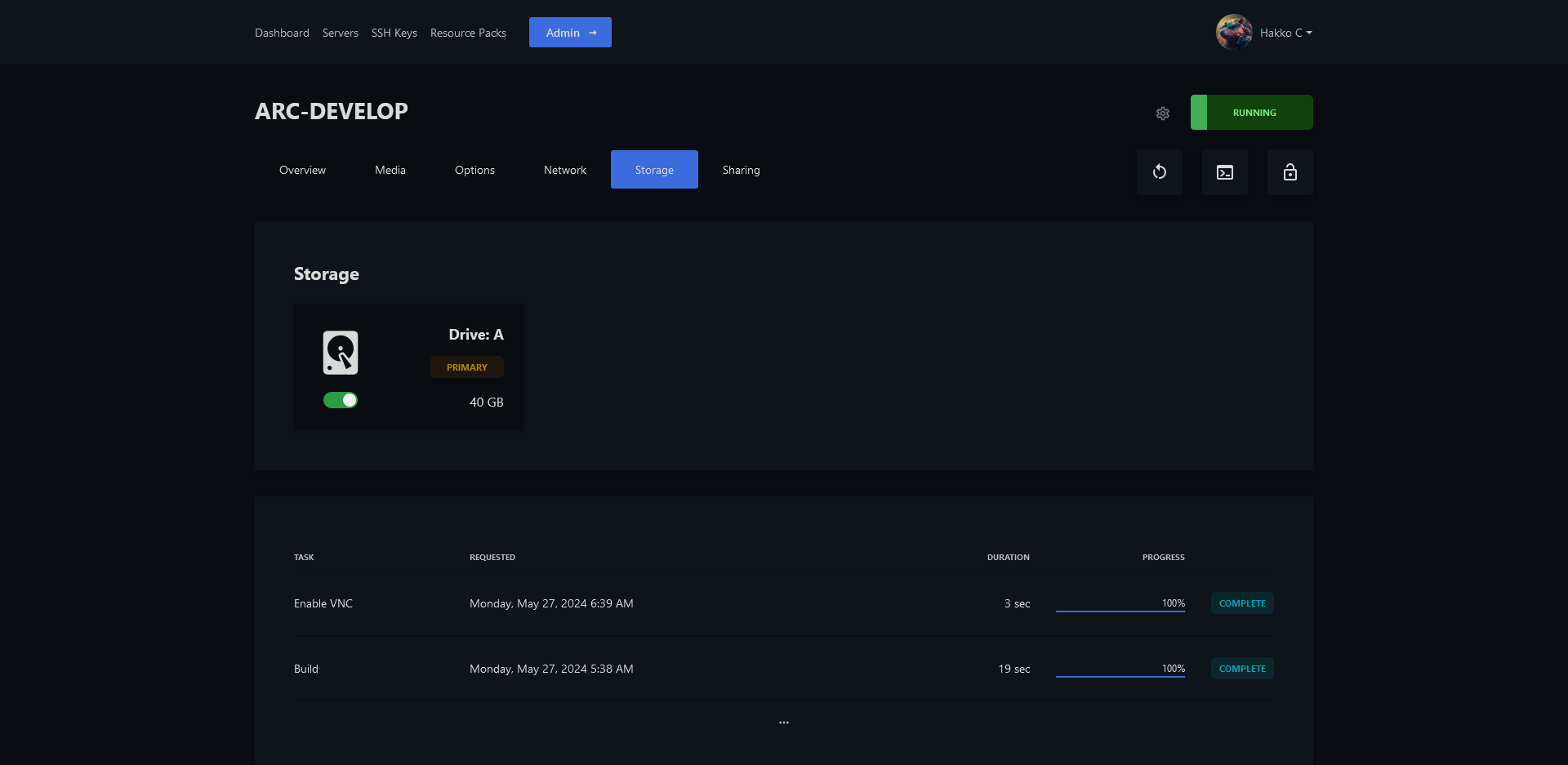Click the Hakko C profile avatar
The image size is (1568, 765).
[1233, 33]
